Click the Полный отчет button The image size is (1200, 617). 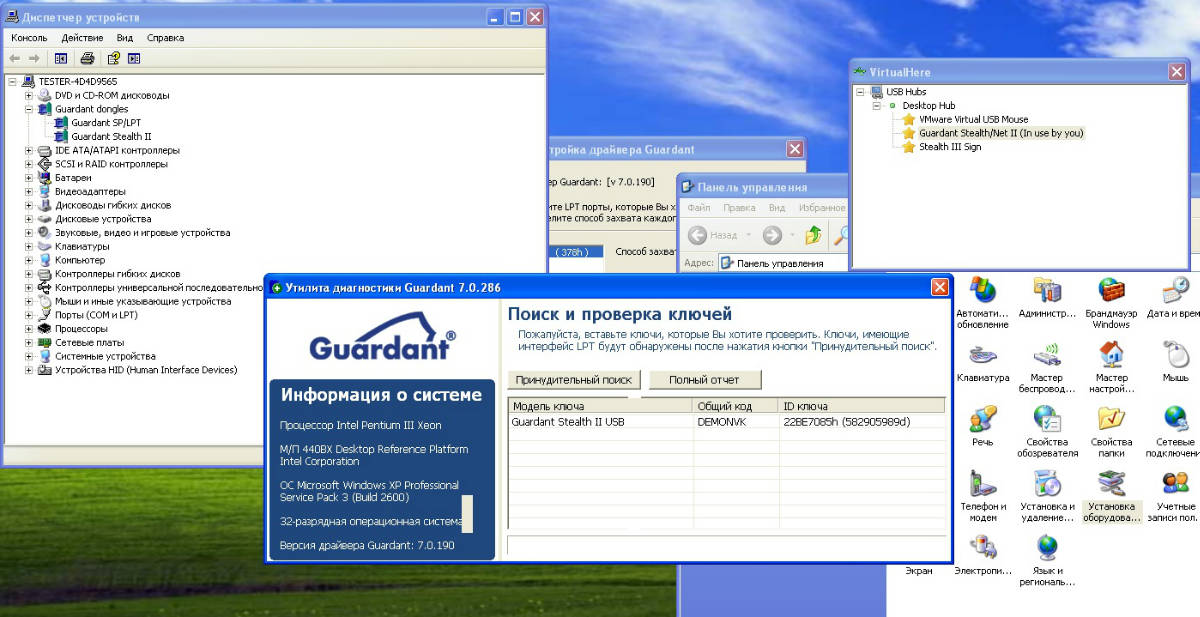pos(704,380)
